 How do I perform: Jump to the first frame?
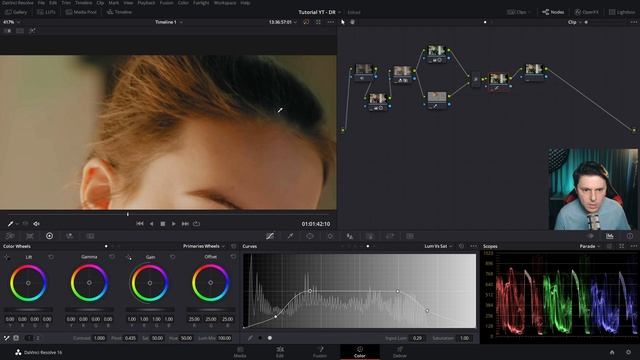coord(140,224)
